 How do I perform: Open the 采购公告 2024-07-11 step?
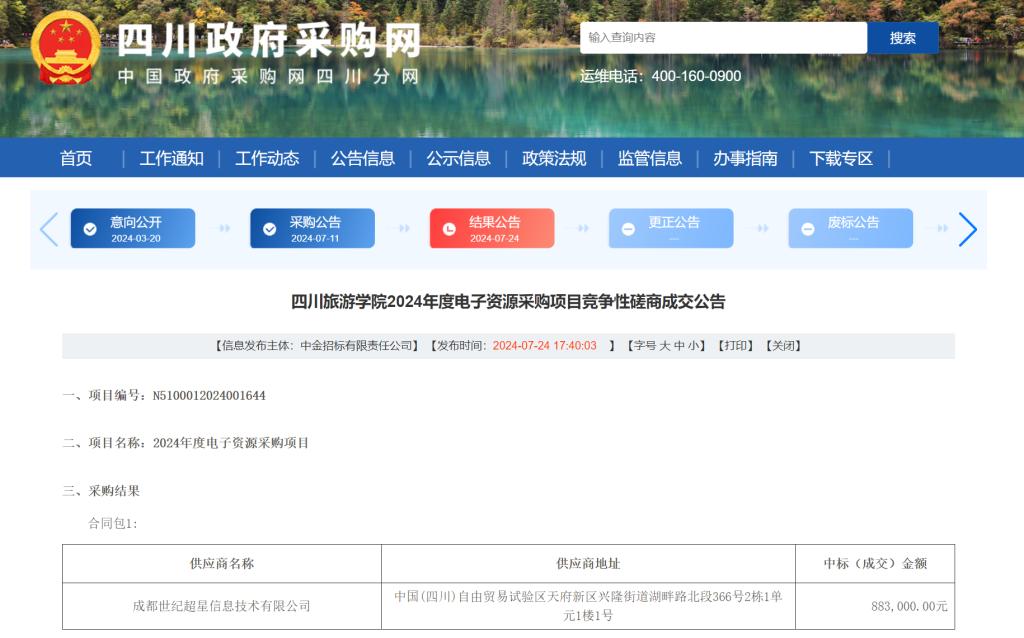click(312, 229)
